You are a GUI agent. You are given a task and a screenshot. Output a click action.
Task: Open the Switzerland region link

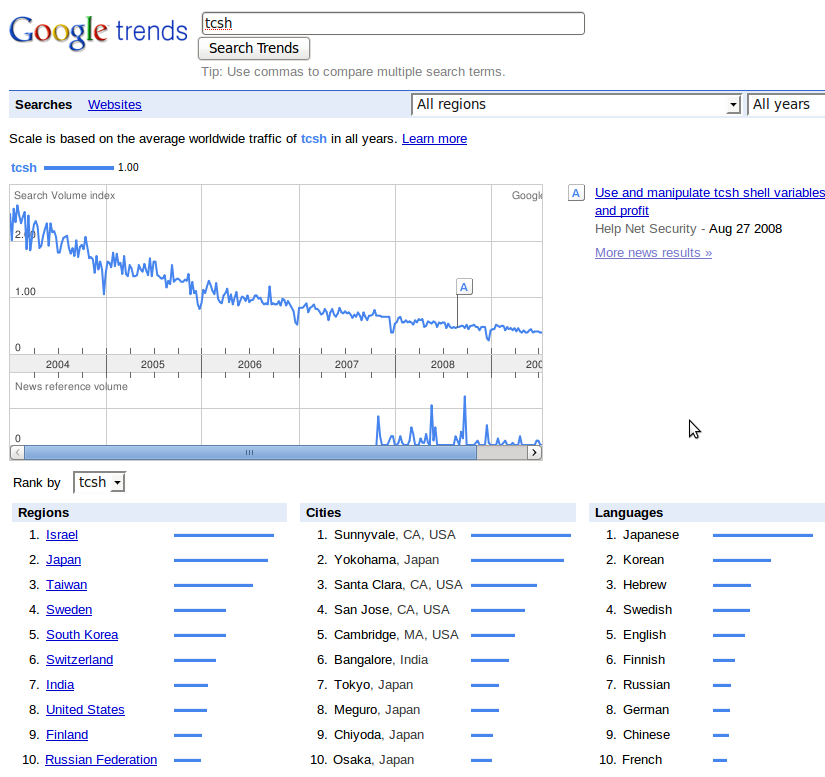tap(79, 660)
